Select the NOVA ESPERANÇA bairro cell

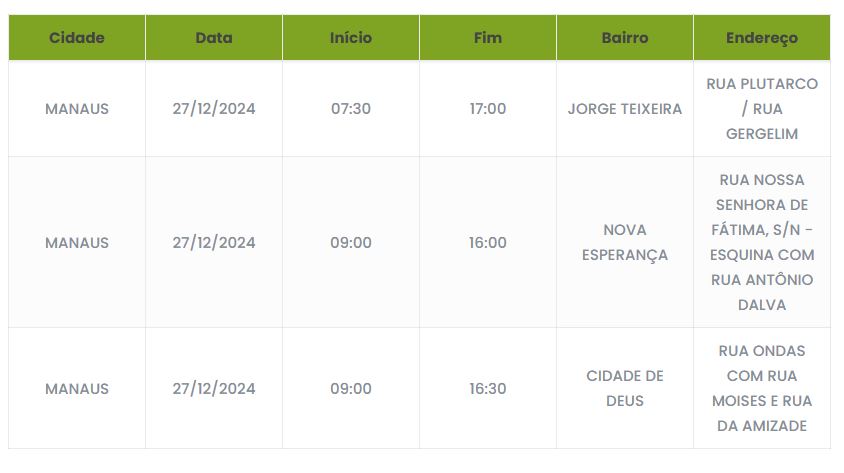coord(625,243)
